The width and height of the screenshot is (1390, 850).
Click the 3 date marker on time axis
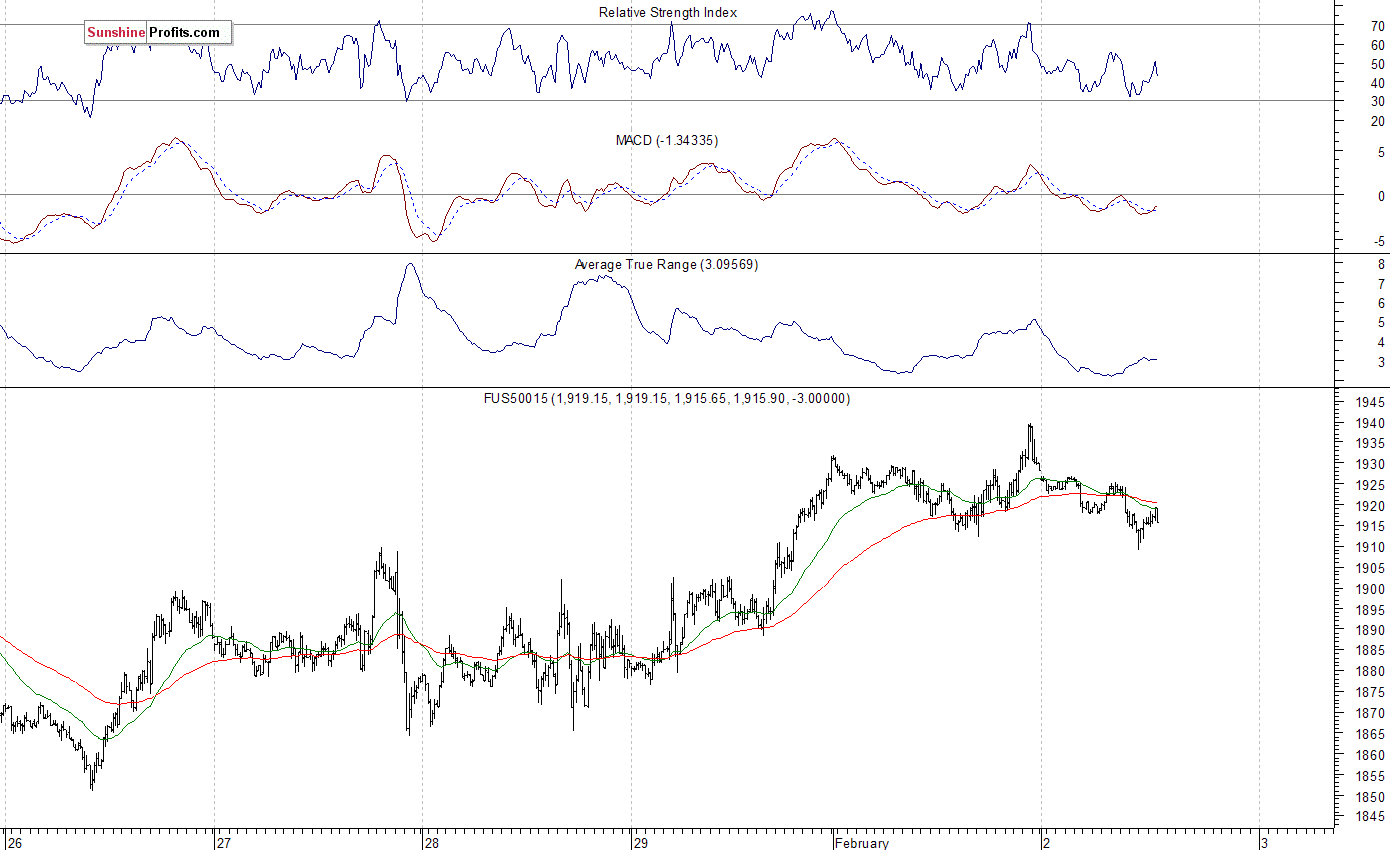click(1267, 843)
